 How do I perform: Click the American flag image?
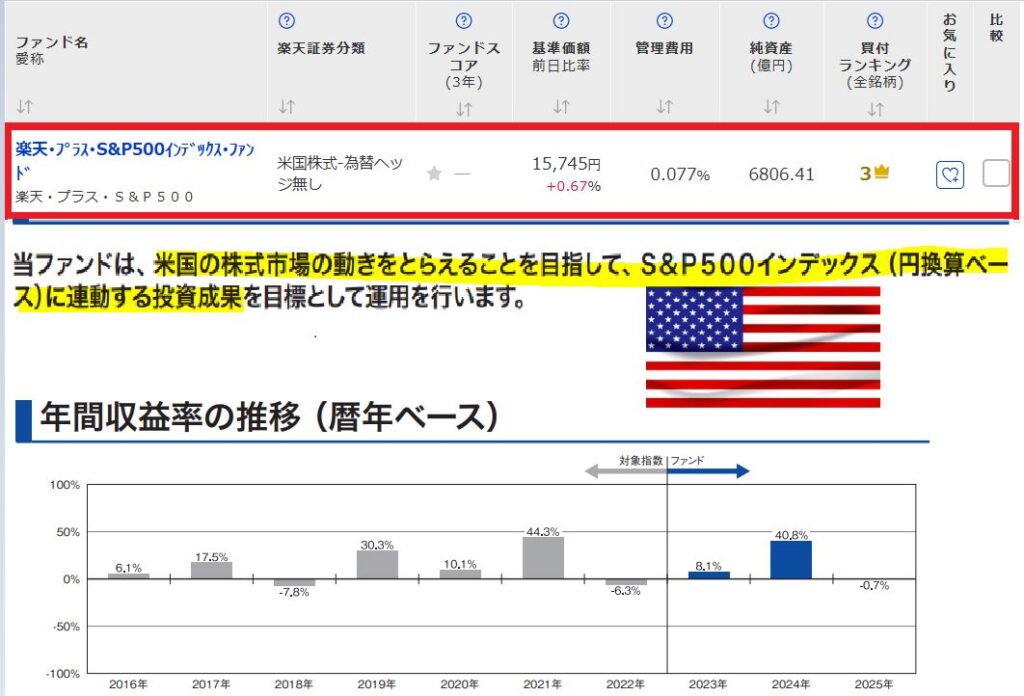click(762, 346)
